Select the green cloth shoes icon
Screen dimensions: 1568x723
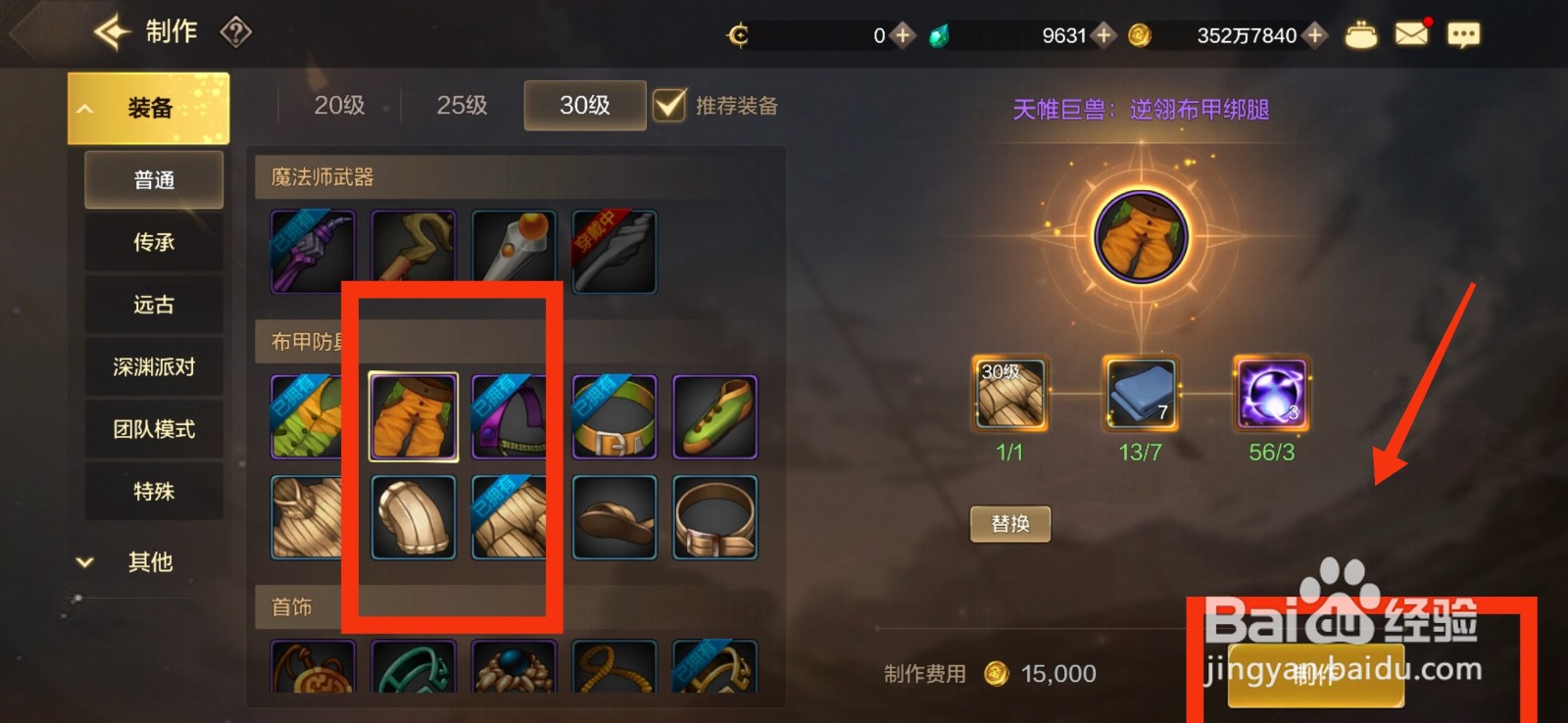coord(714,416)
